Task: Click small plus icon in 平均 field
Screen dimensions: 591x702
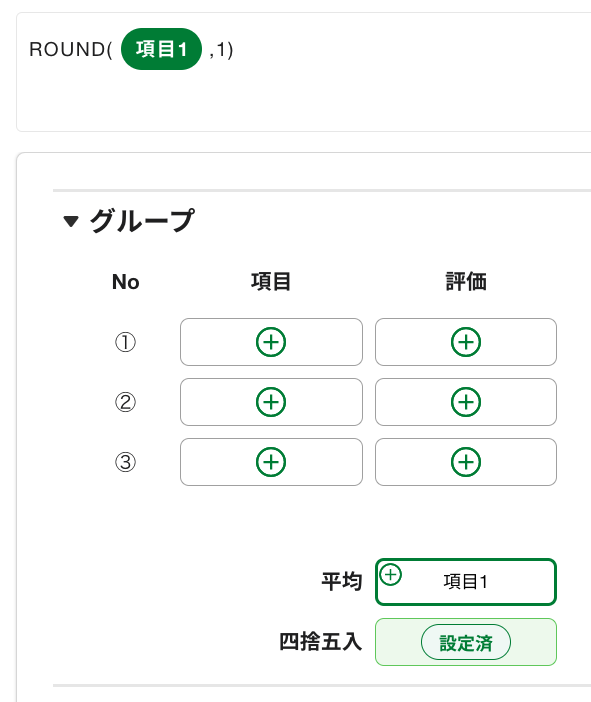Action: pos(390,574)
